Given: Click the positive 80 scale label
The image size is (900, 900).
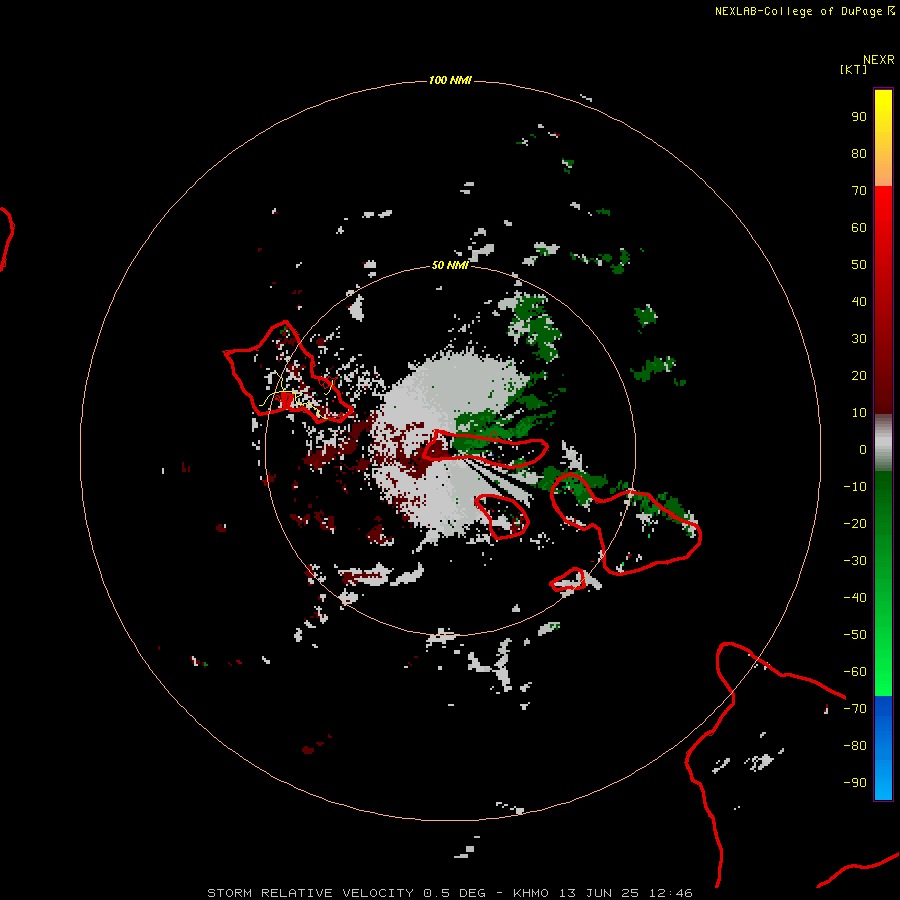Looking at the screenshot, I should coord(859,153).
